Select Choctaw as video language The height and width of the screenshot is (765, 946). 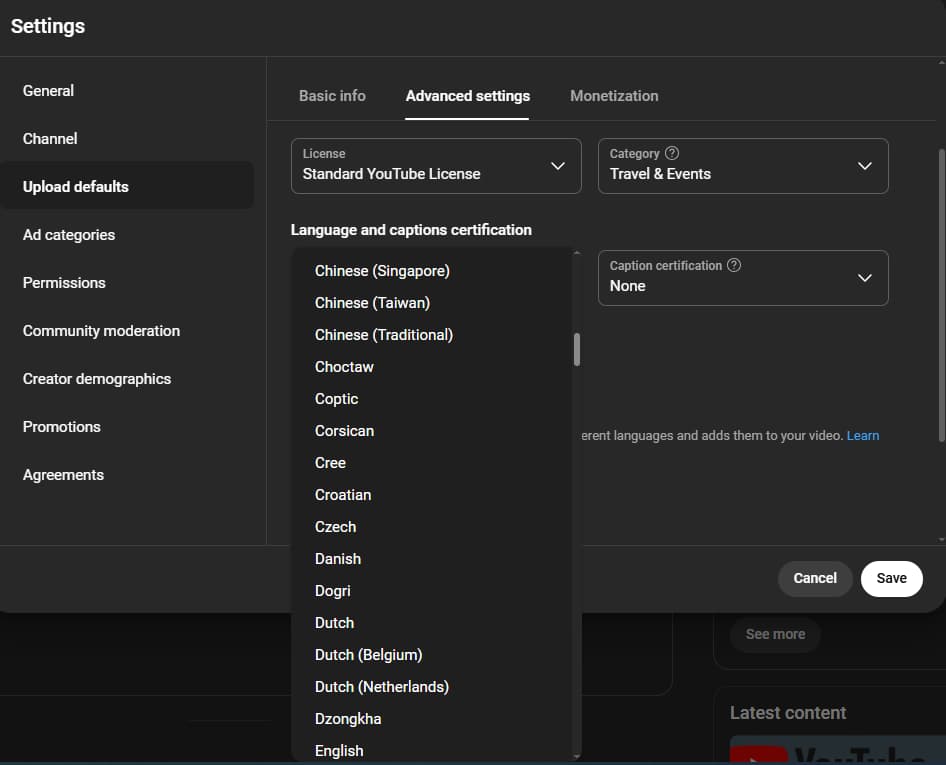pos(432,367)
